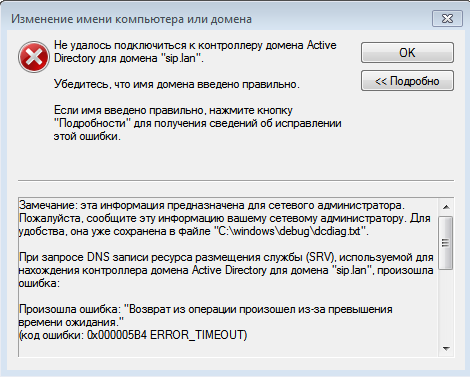Click the details scrollbar down arrow

point(446,349)
